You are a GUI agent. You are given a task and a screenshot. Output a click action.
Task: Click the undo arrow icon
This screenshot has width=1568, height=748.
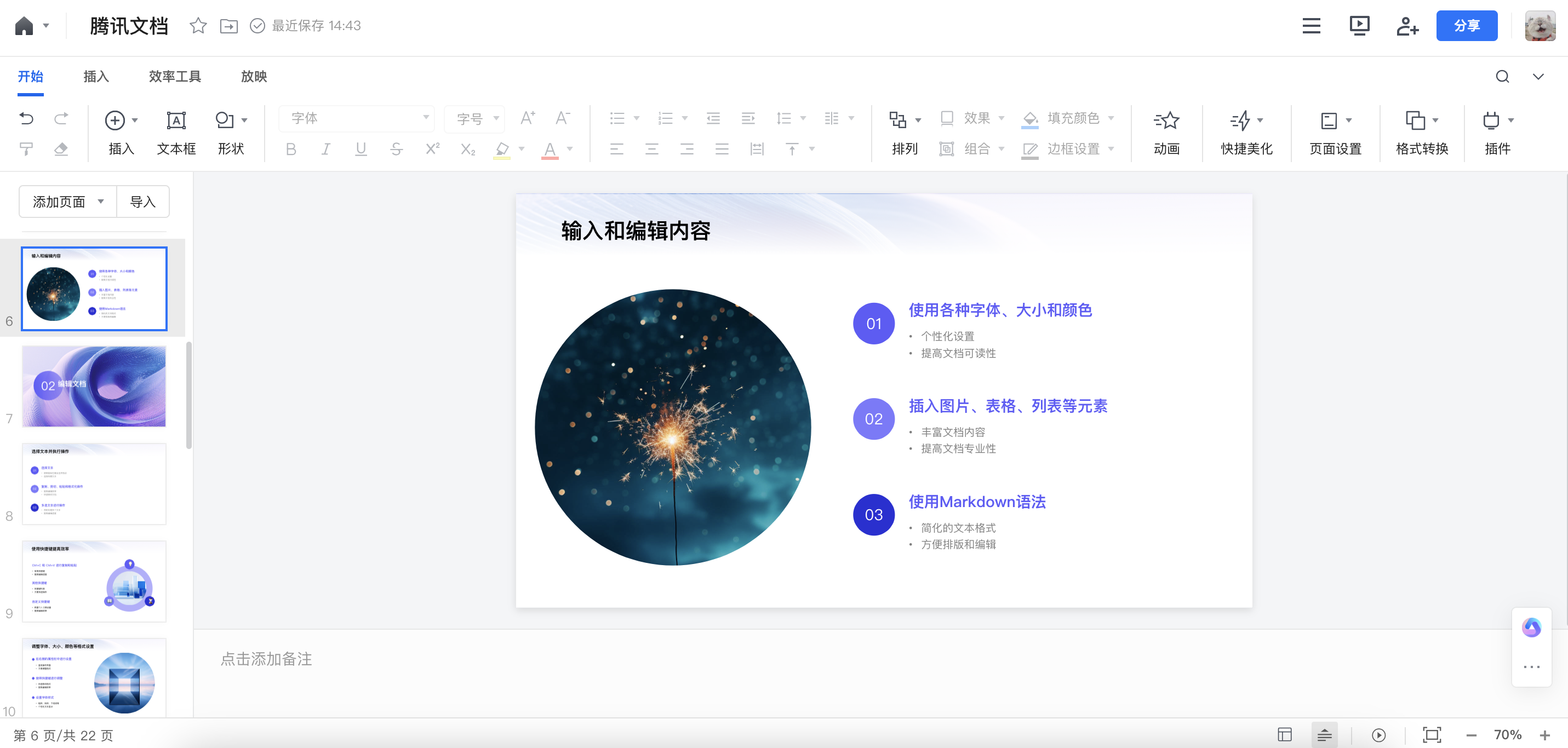click(26, 118)
